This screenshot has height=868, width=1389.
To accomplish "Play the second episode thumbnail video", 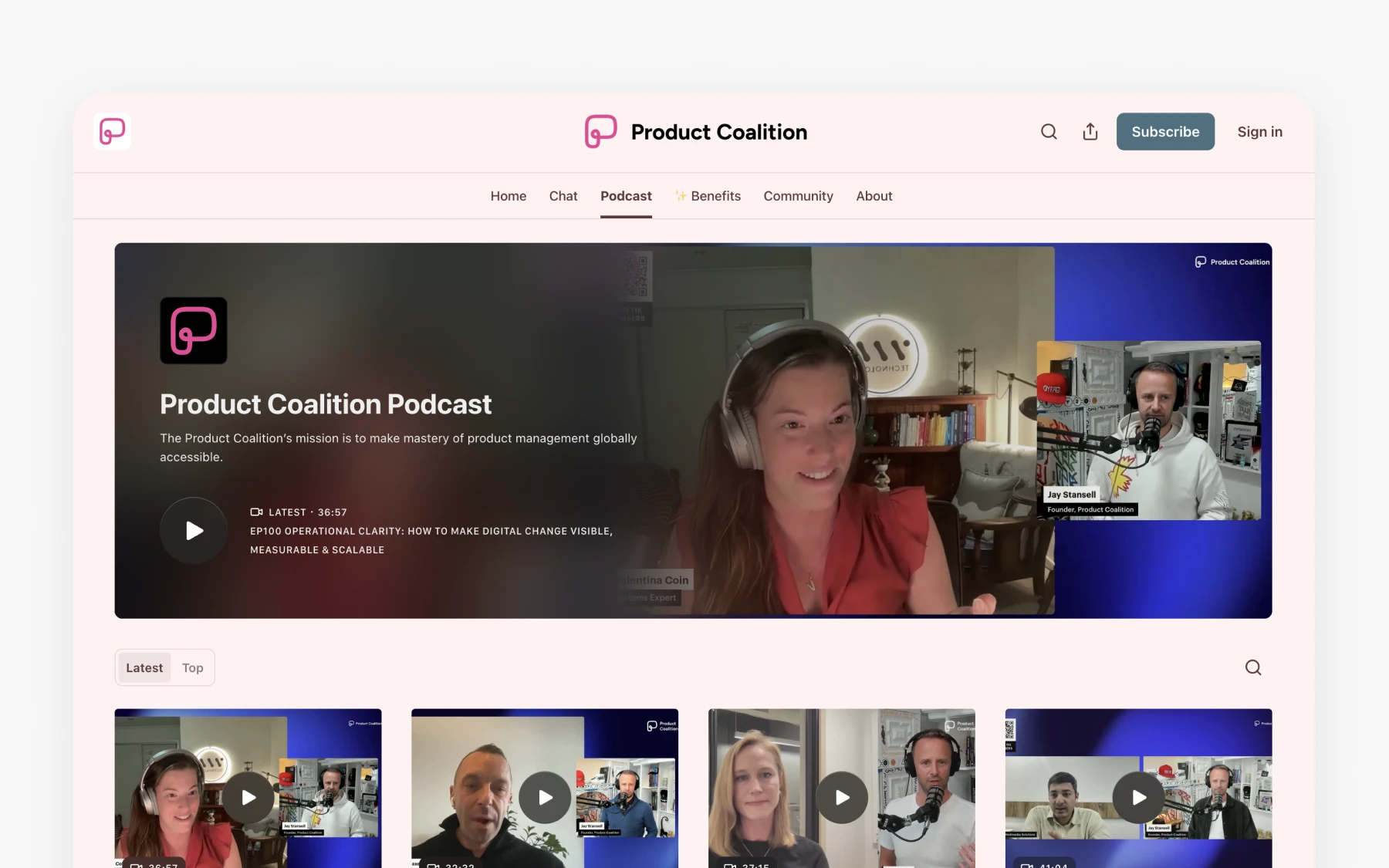I will pos(545,798).
